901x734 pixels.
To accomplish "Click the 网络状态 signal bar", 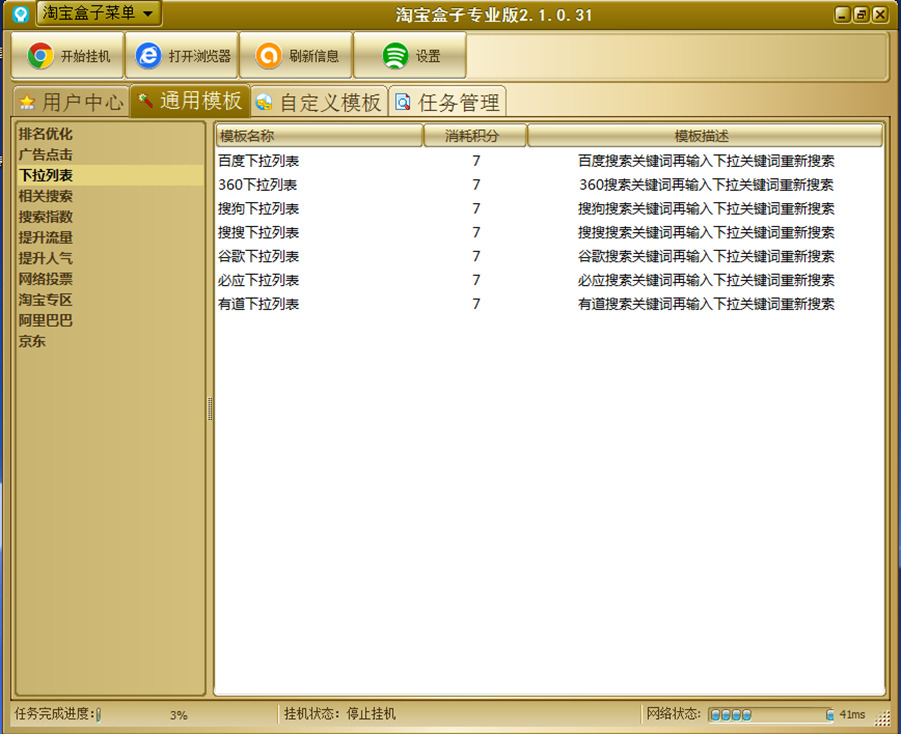I will click(x=771, y=714).
